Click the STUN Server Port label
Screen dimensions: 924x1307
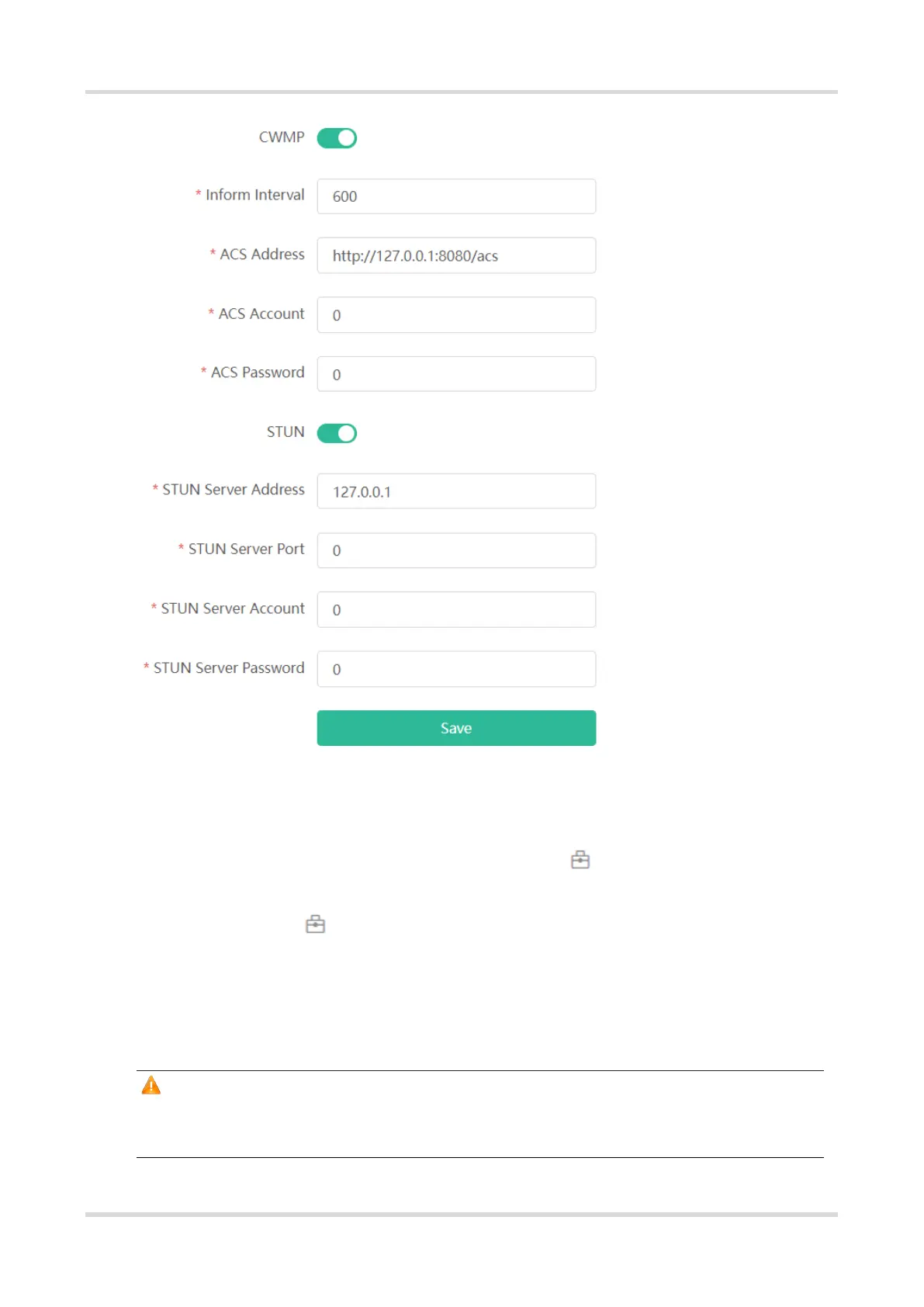246,549
